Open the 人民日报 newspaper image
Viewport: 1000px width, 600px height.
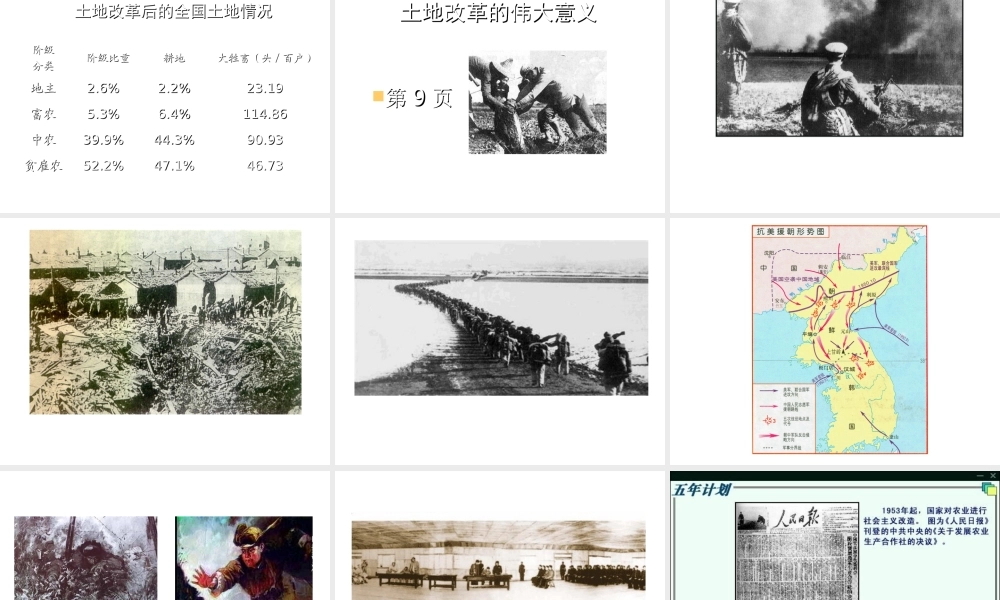[x=797, y=551]
